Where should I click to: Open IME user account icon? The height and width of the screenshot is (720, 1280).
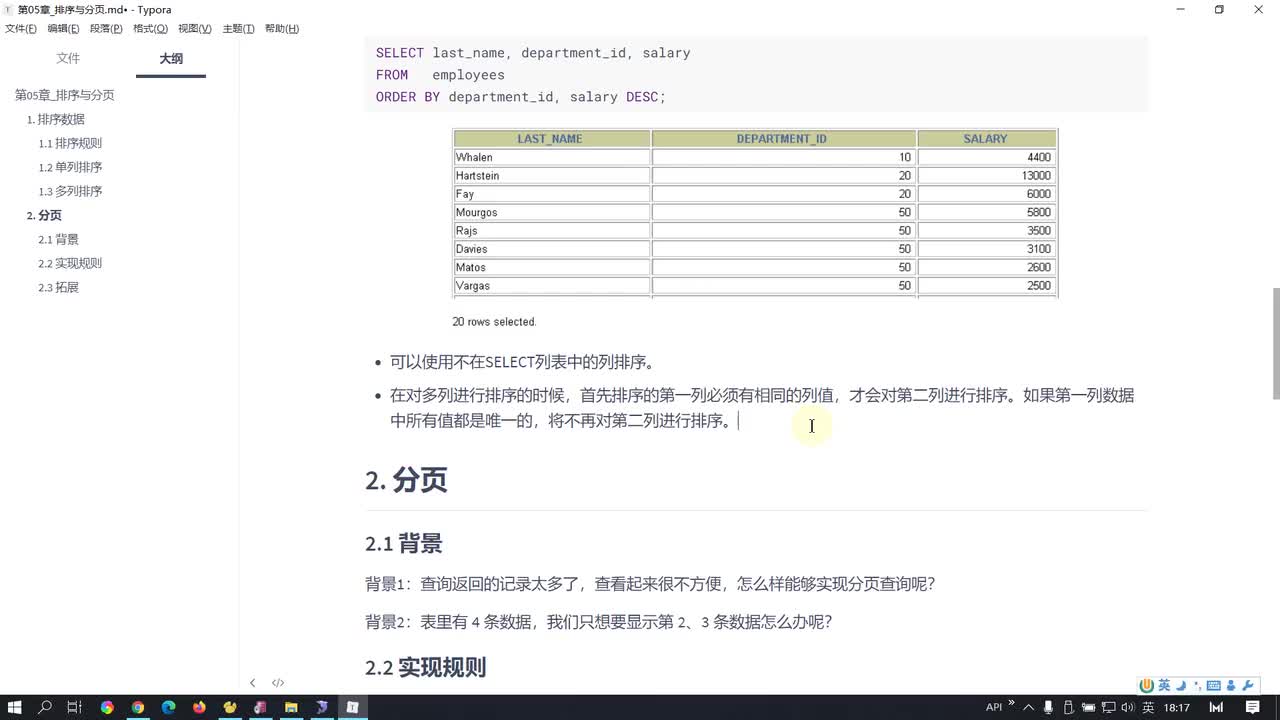click(x=1230, y=685)
